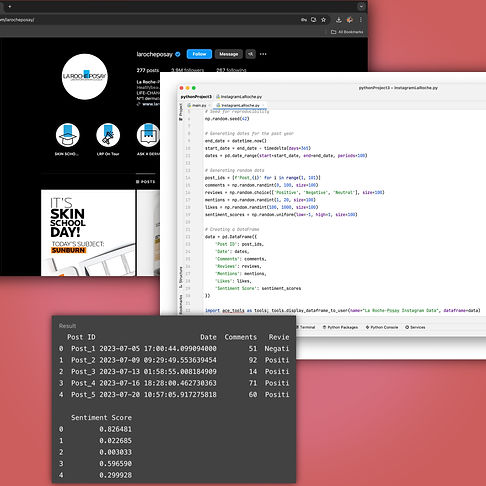Open the browser three-dot menu
The width and height of the screenshot is (486, 486).
(x=361, y=20)
